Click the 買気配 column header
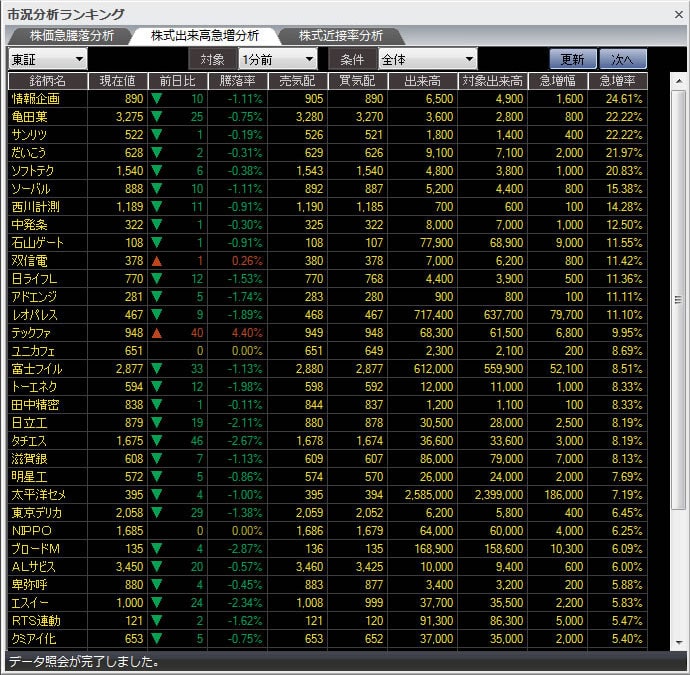Image resolution: width=690 pixels, height=675 pixels. tap(357, 81)
